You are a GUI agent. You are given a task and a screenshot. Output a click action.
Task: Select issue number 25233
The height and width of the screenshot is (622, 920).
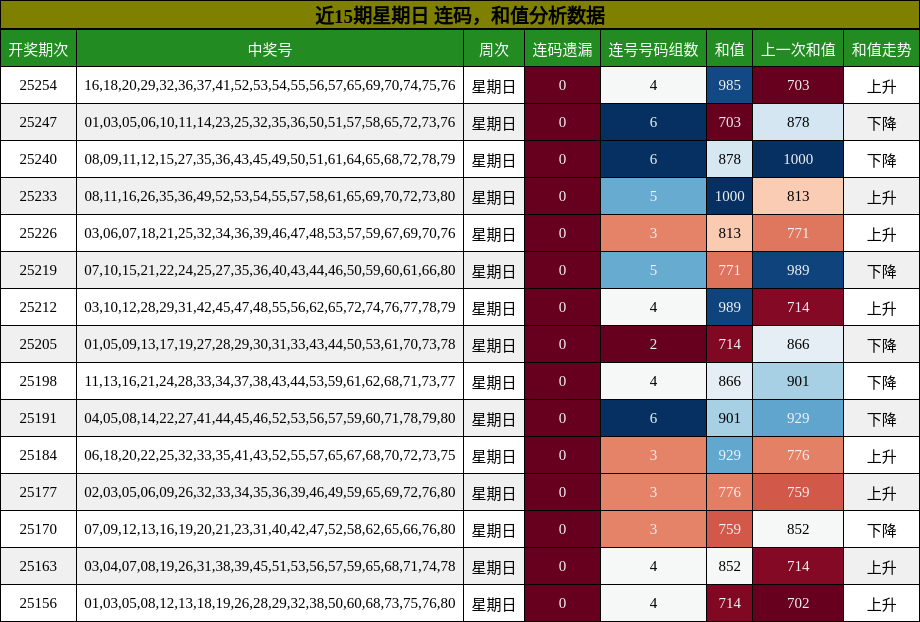pos(38,196)
